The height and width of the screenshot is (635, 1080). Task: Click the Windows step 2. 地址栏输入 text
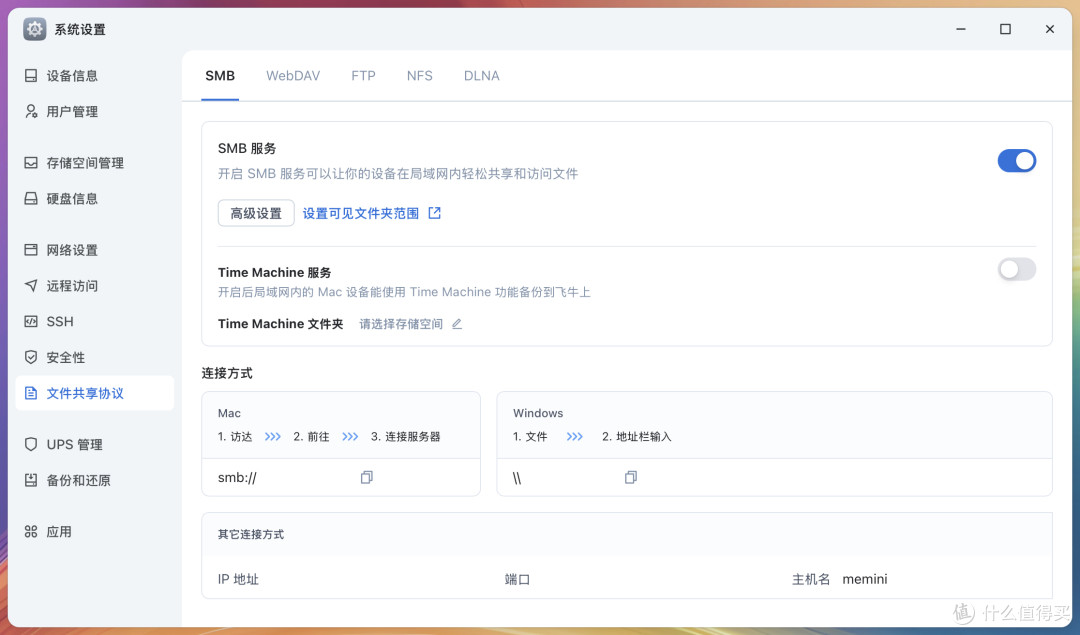click(636, 437)
